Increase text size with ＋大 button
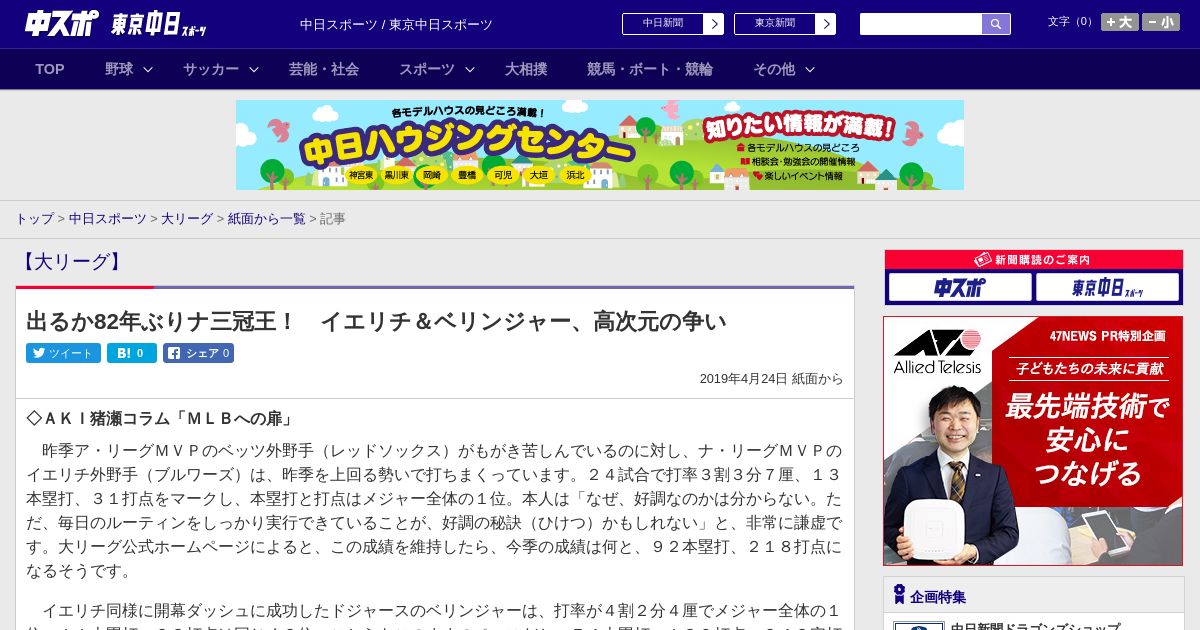This screenshot has width=1200, height=630. pos(1120,22)
